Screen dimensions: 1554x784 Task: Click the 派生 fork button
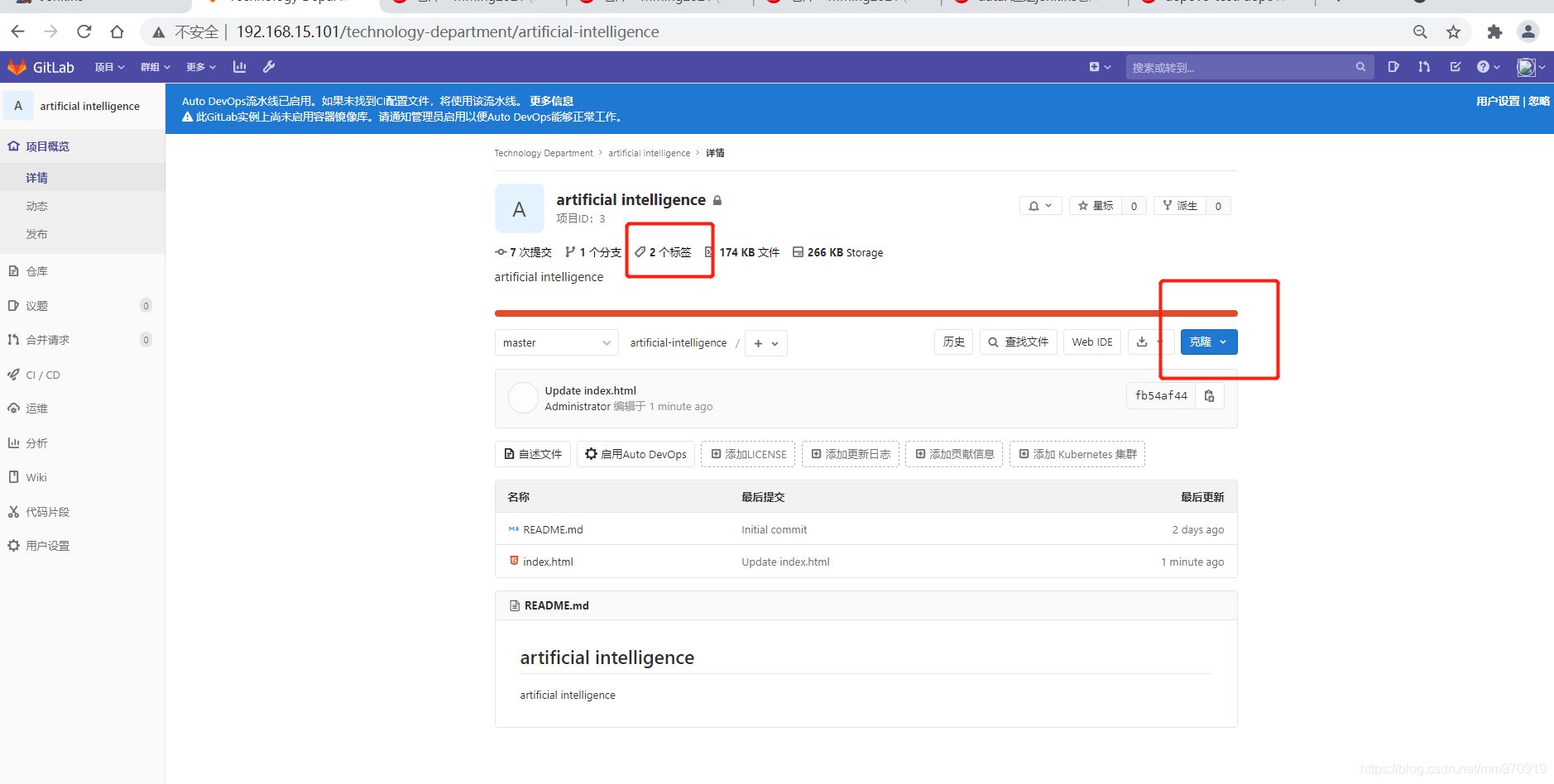coord(1180,206)
